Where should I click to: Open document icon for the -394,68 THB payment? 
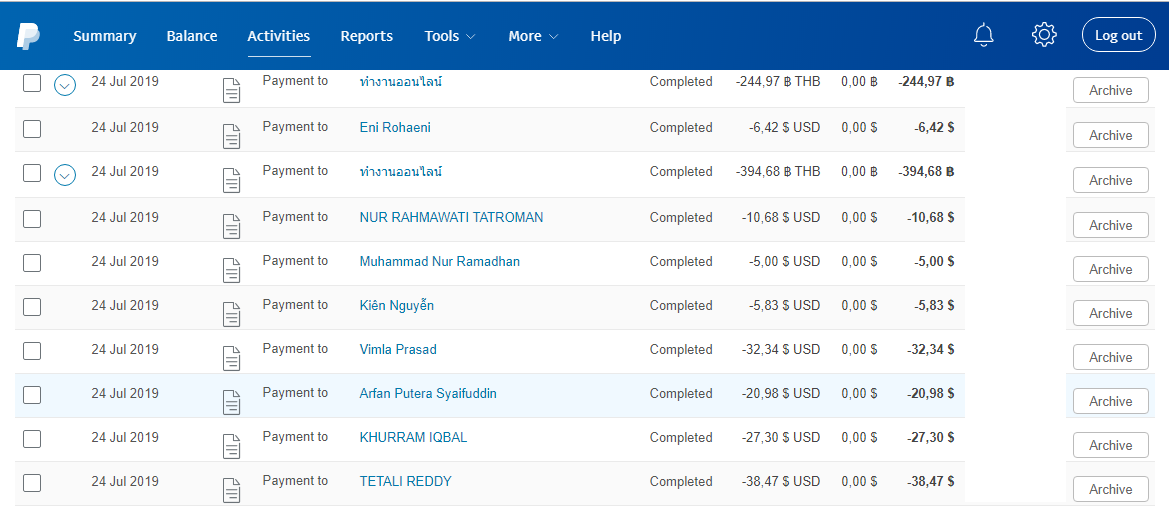click(233, 181)
